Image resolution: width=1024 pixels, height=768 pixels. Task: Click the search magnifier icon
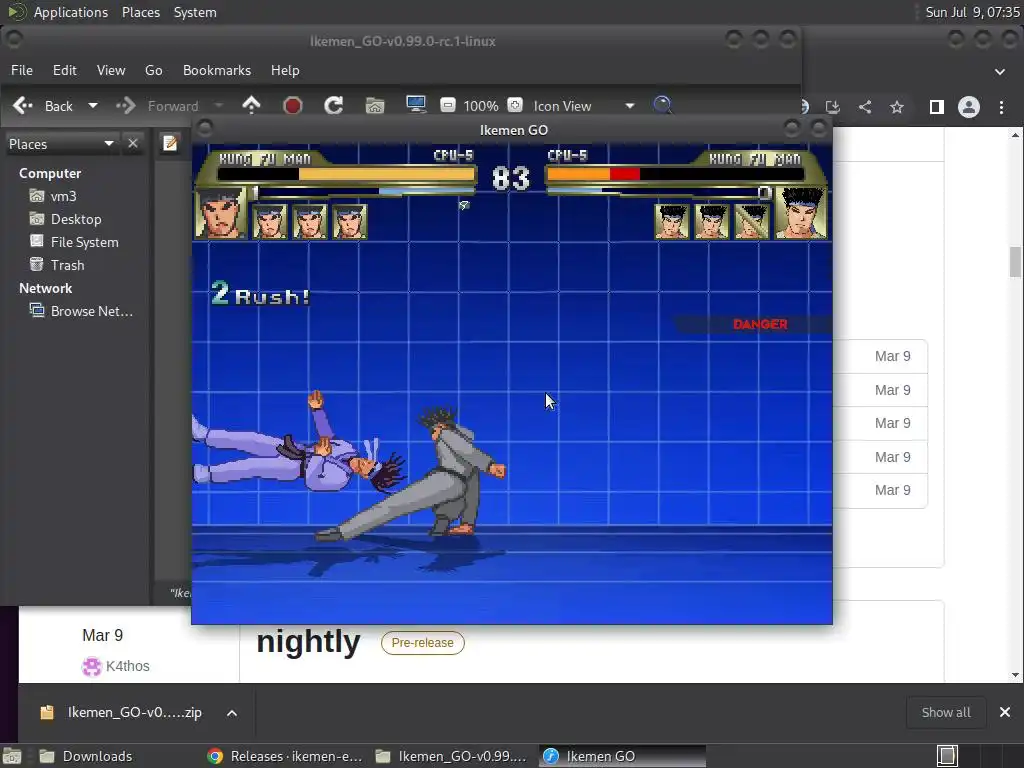[x=662, y=105]
